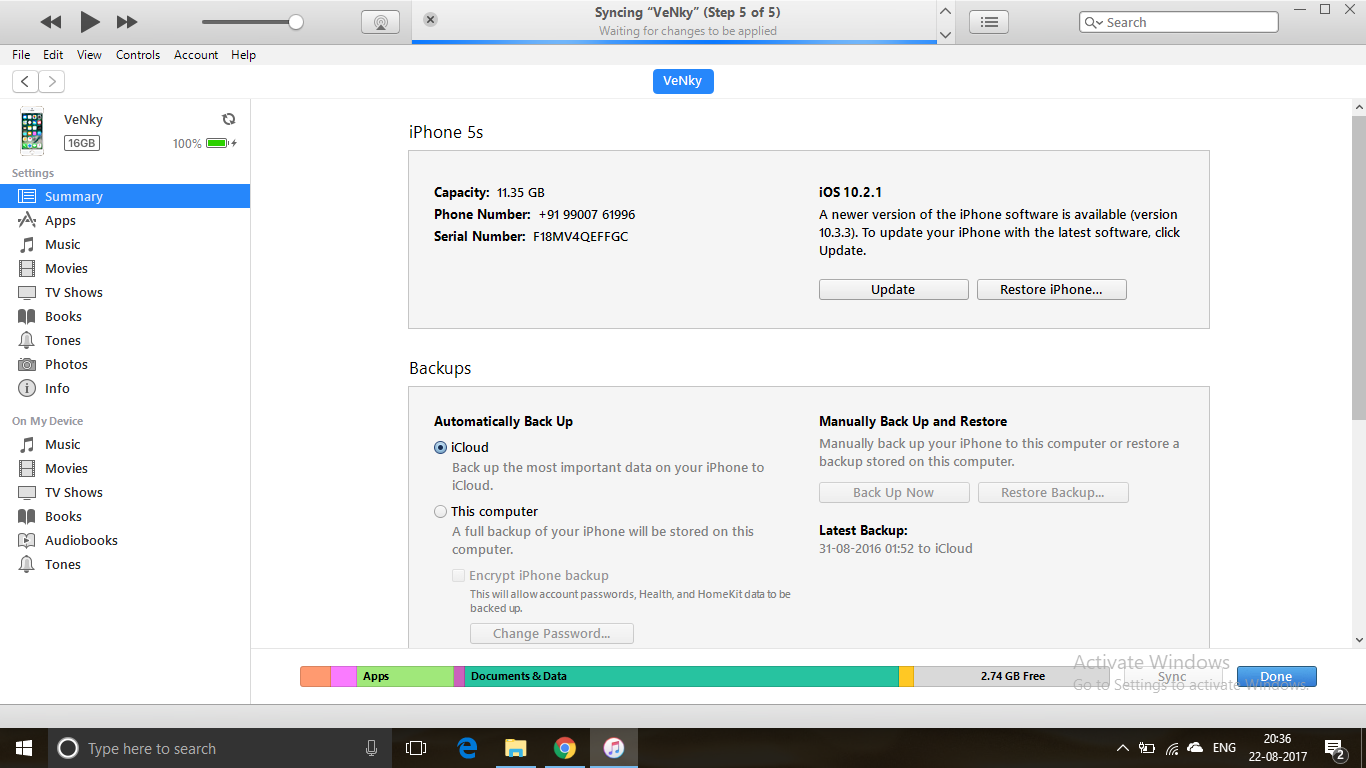Open the Account menu
Image resolution: width=1366 pixels, height=768 pixels.
196,55
